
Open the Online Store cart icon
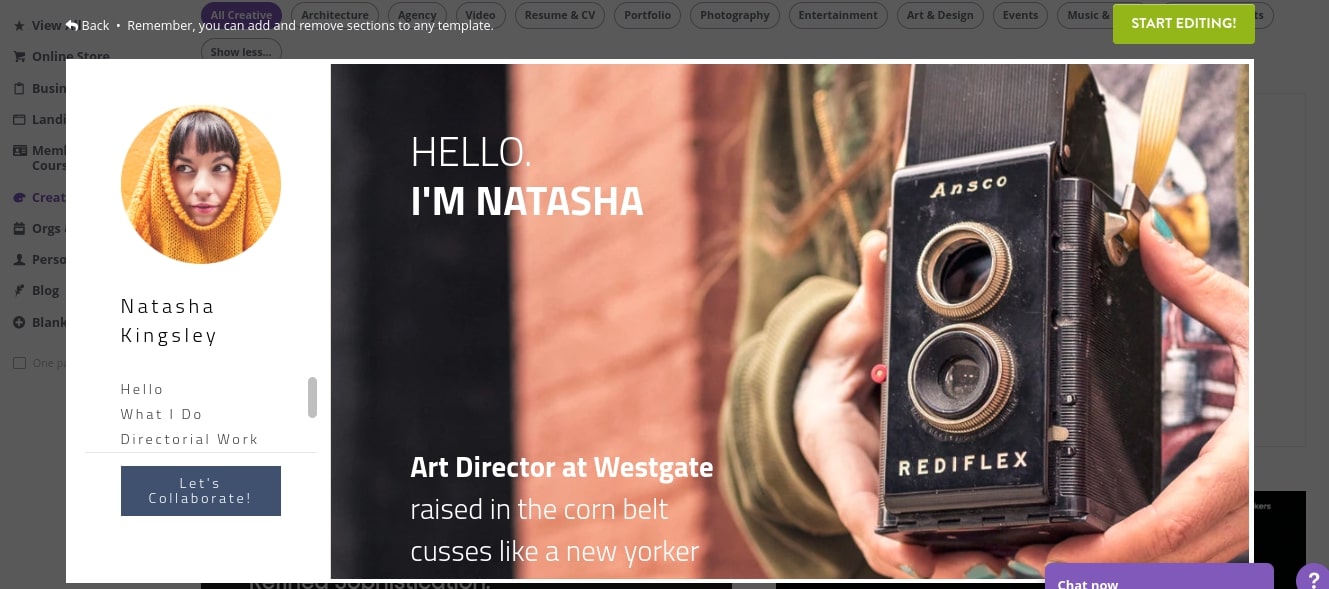pyautogui.click(x=19, y=56)
